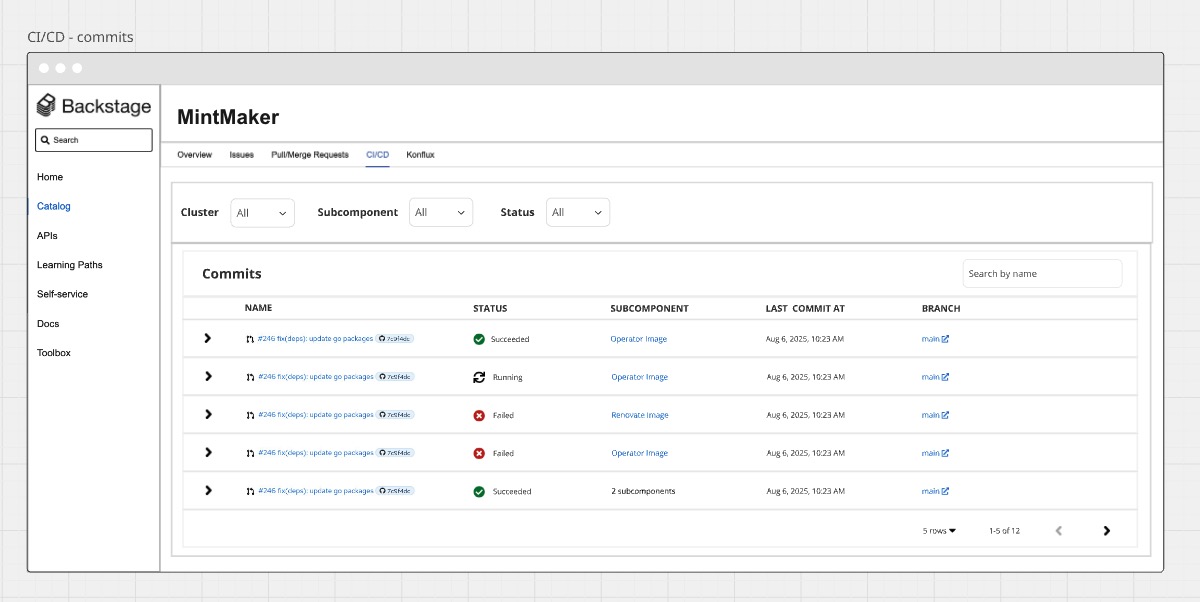The width and height of the screenshot is (1200, 602).
Task: Click the NAME column header
Action: (x=258, y=308)
